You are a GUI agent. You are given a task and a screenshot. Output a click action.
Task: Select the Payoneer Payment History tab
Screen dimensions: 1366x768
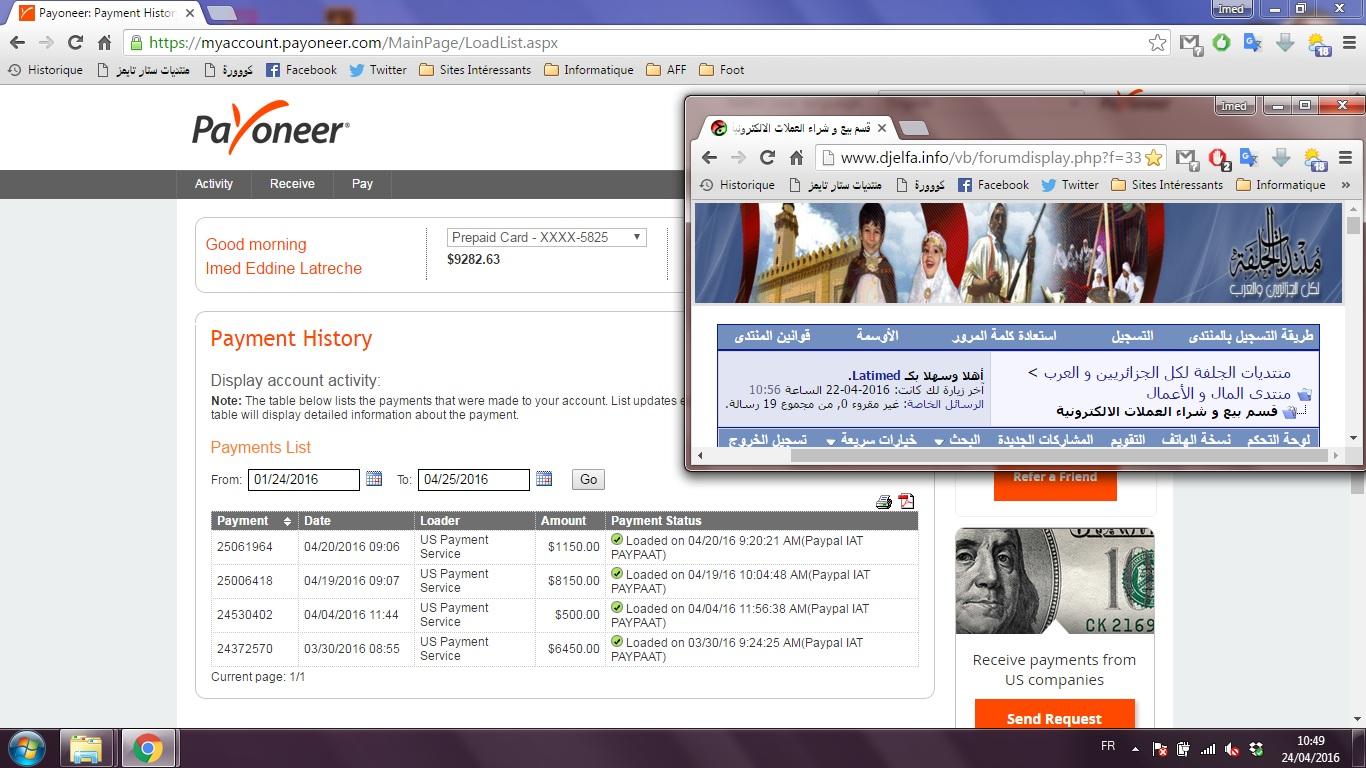tap(105, 13)
